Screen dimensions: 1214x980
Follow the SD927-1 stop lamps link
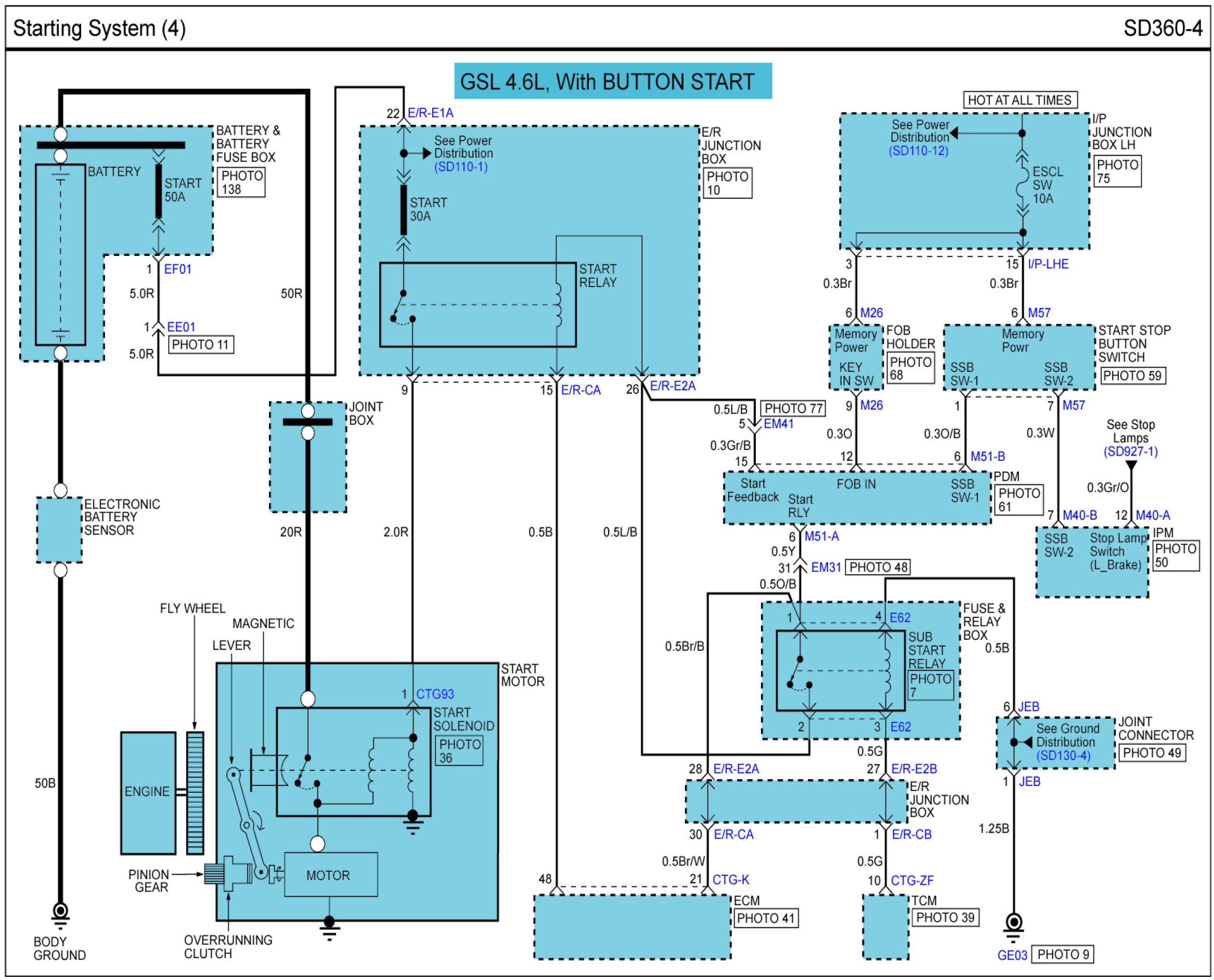coord(1130,452)
